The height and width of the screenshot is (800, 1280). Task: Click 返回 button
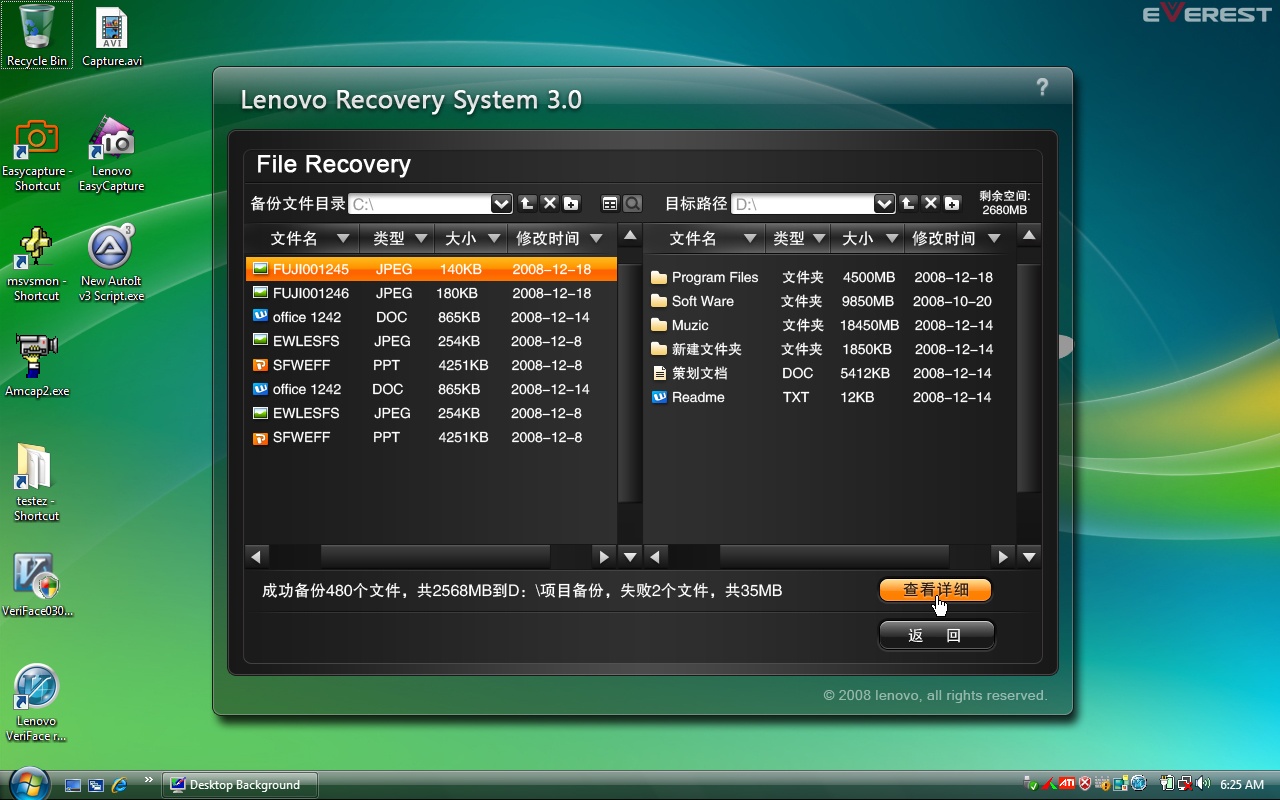[936, 635]
